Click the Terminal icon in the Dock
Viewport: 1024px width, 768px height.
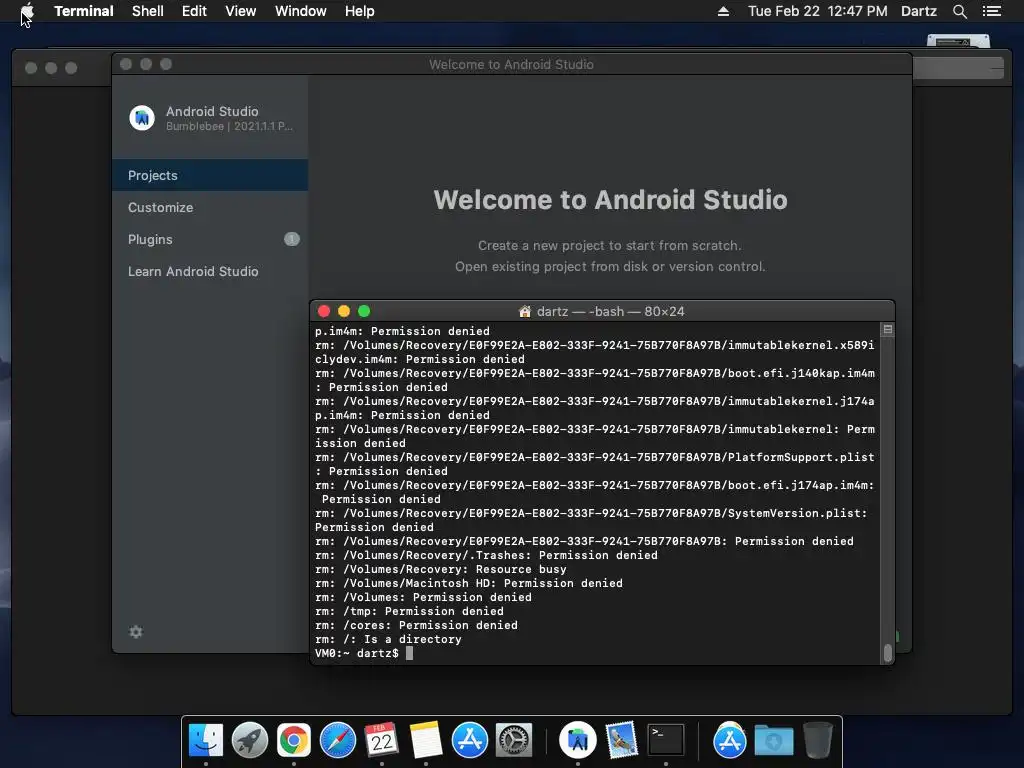pos(665,740)
